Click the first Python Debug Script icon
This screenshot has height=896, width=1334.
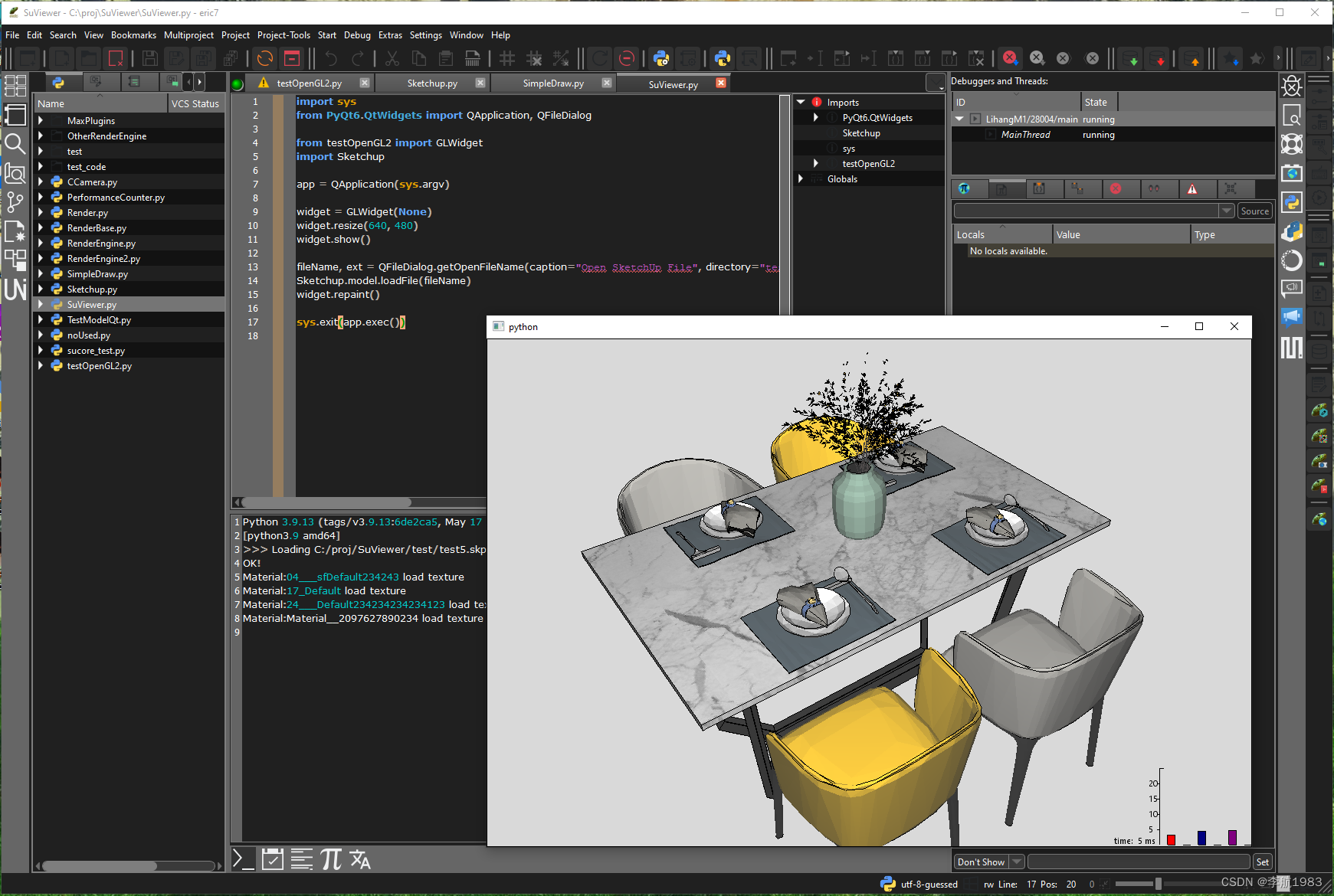tap(661, 58)
